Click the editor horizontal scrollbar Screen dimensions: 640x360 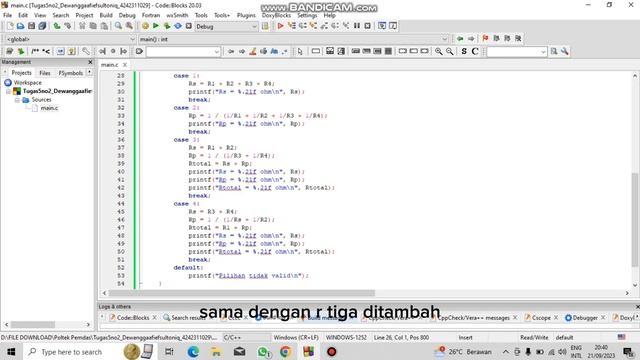click(x=242, y=293)
